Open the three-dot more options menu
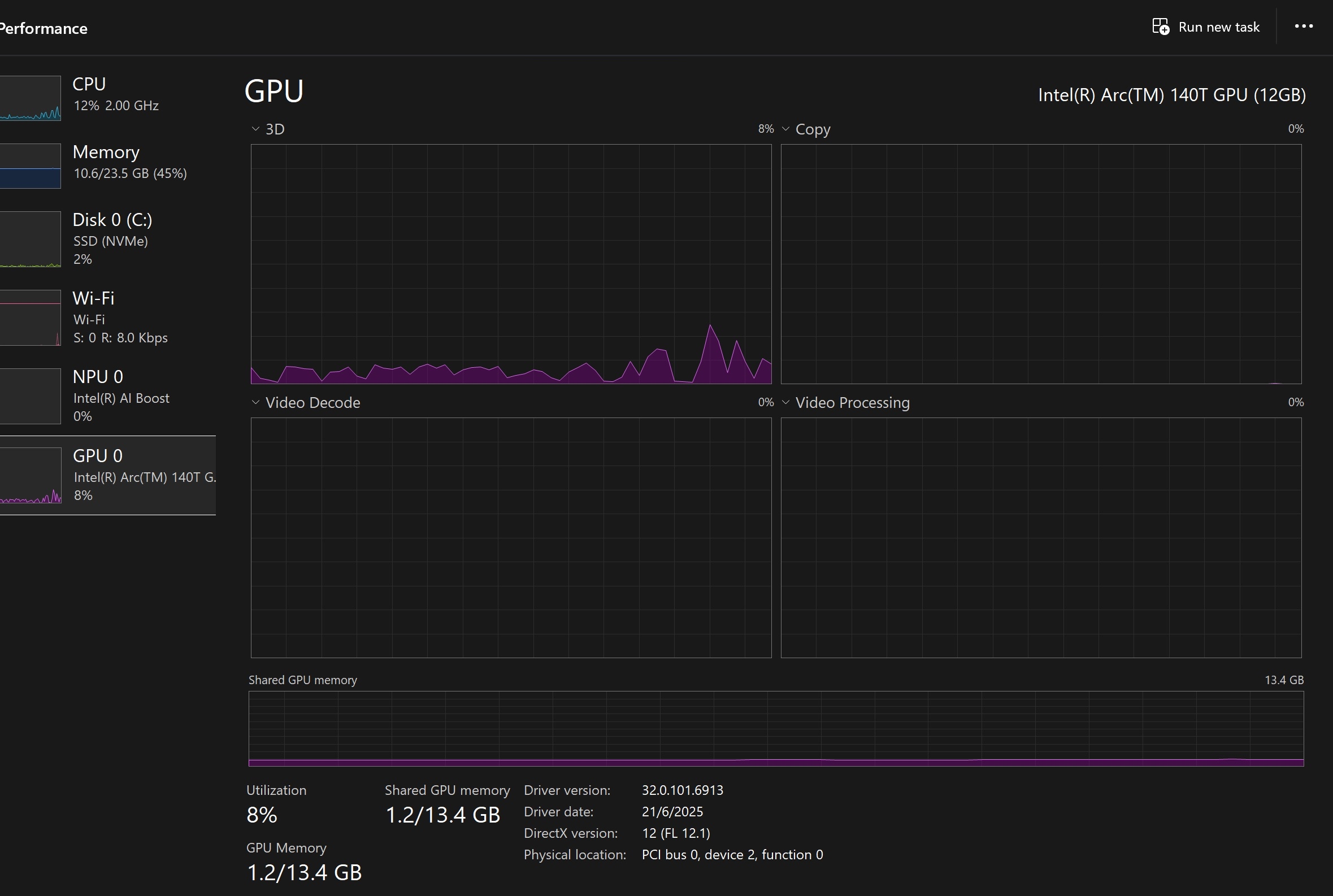Screen dimensions: 1333x896 click(x=1303, y=27)
